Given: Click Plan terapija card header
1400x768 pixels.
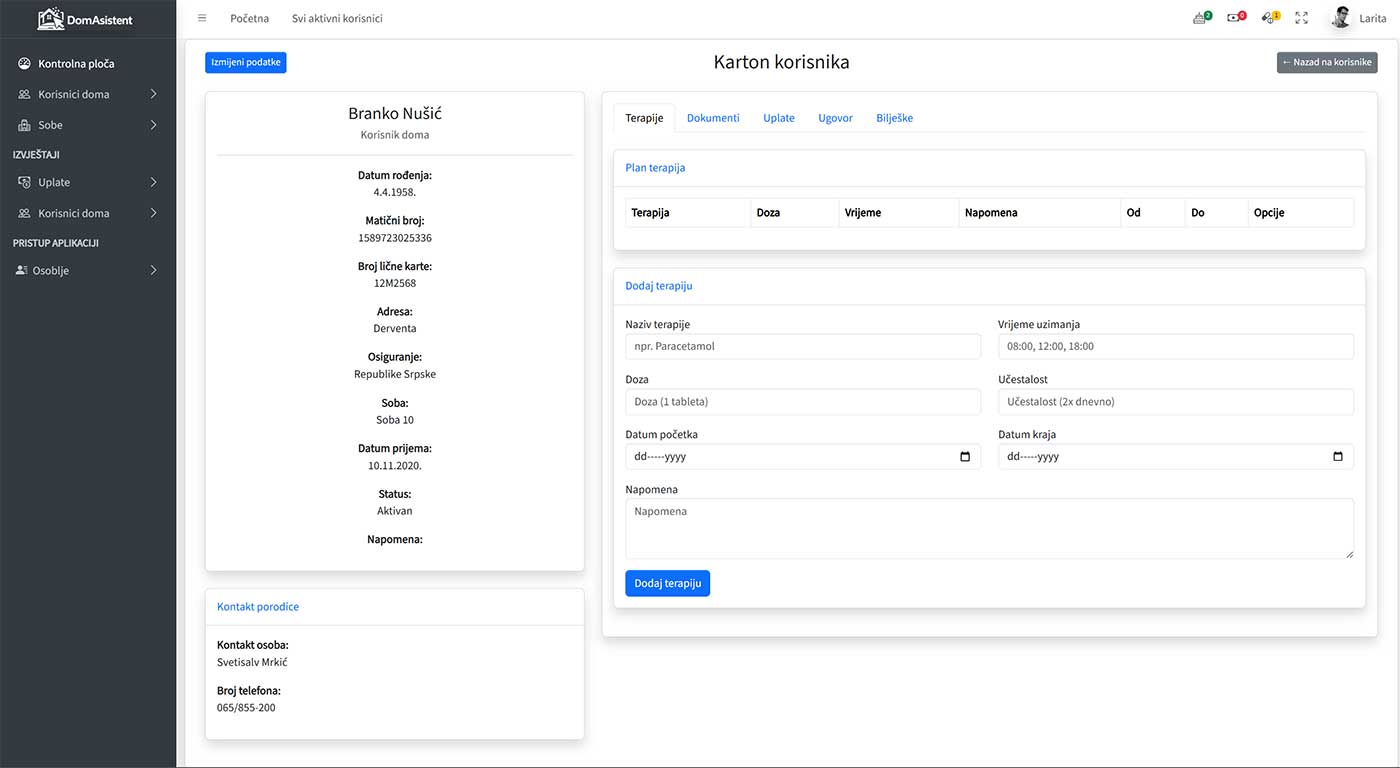Looking at the screenshot, I should pyautogui.click(x=989, y=168).
